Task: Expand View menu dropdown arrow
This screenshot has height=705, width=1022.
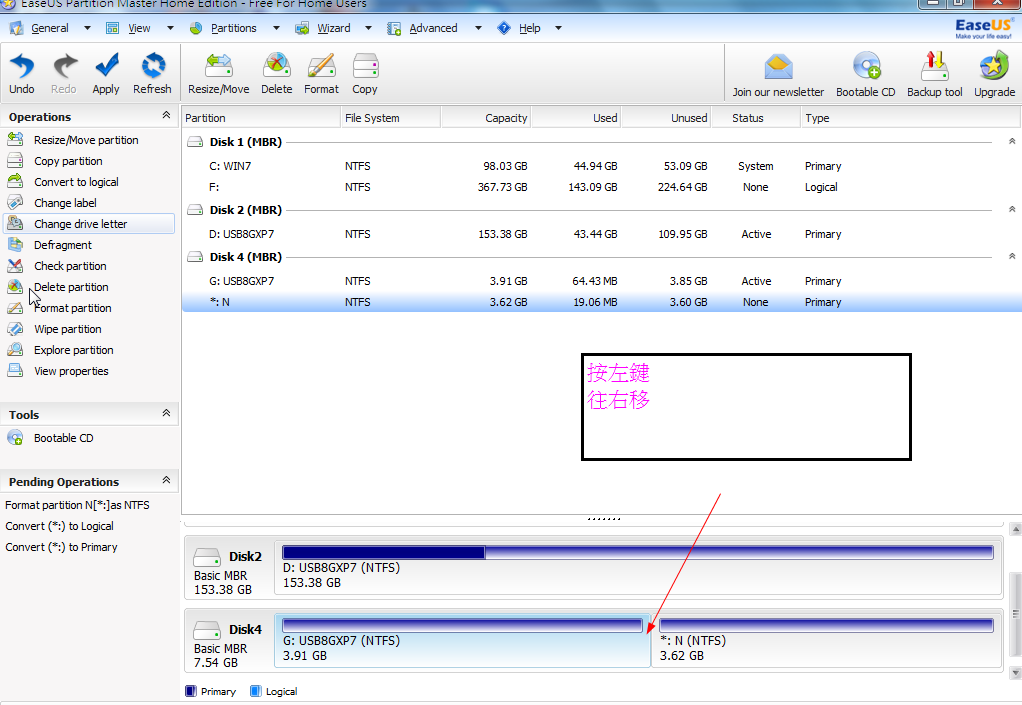Action: tap(170, 28)
